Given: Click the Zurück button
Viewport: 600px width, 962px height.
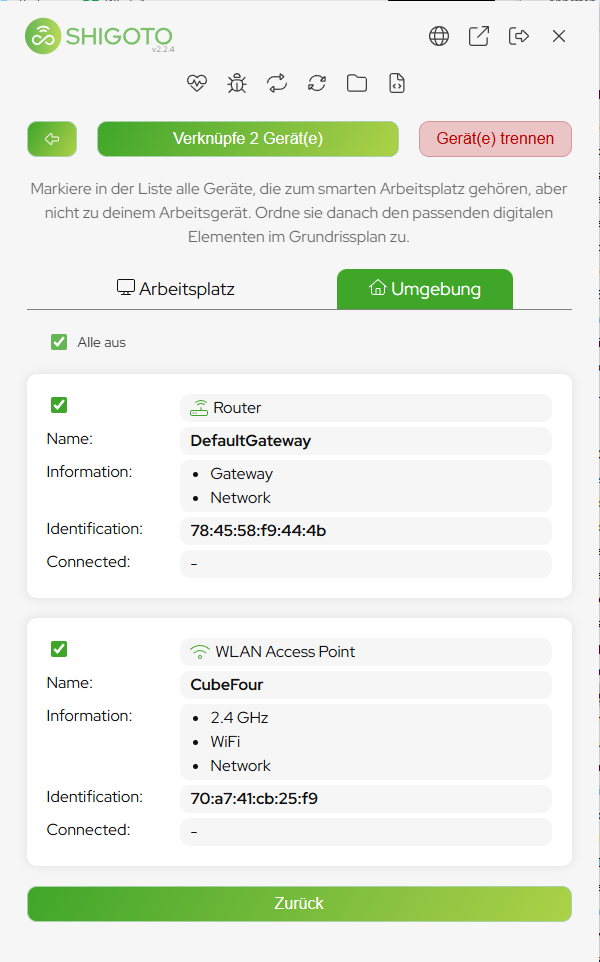Looking at the screenshot, I should (x=299, y=903).
